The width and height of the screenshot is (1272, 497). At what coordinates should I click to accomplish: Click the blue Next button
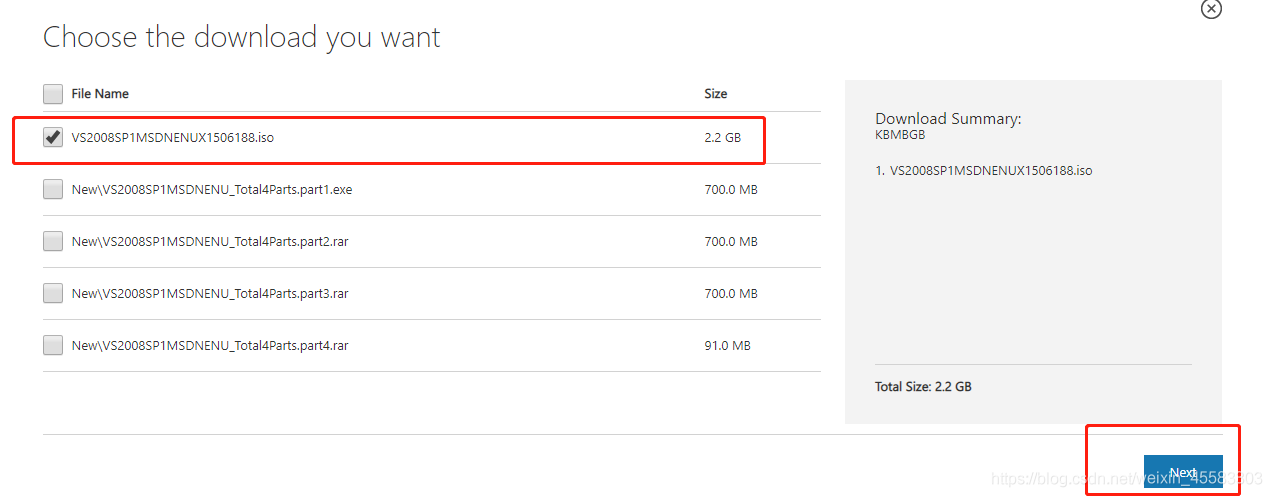click(x=1183, y=472)
